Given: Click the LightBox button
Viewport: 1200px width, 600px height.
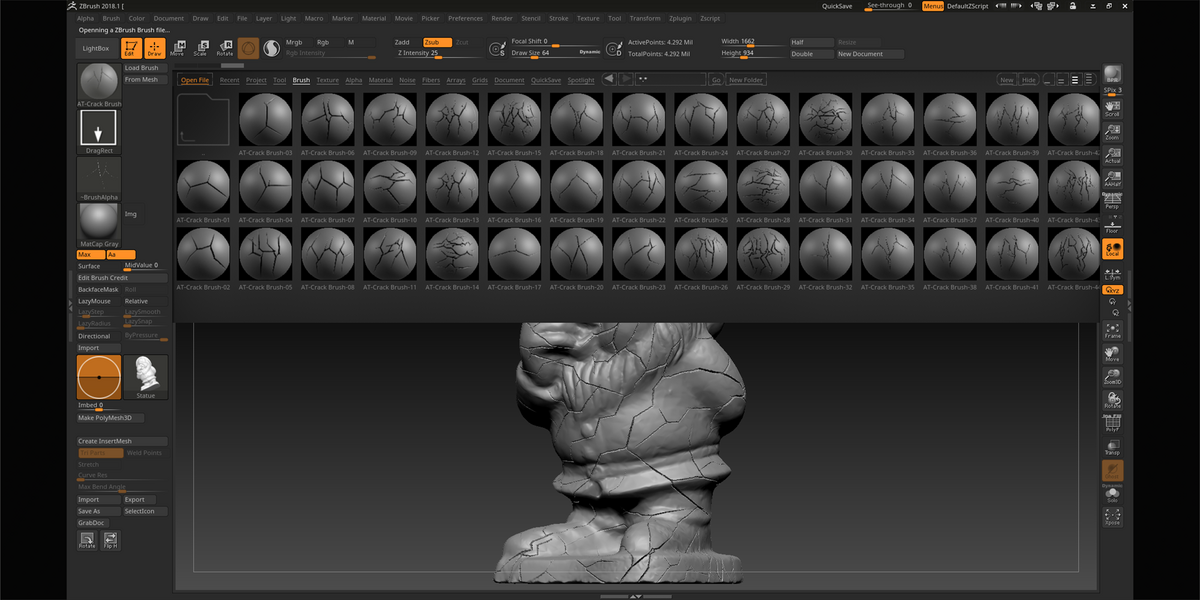Looking at the screenshot, I should coord(97,48).
